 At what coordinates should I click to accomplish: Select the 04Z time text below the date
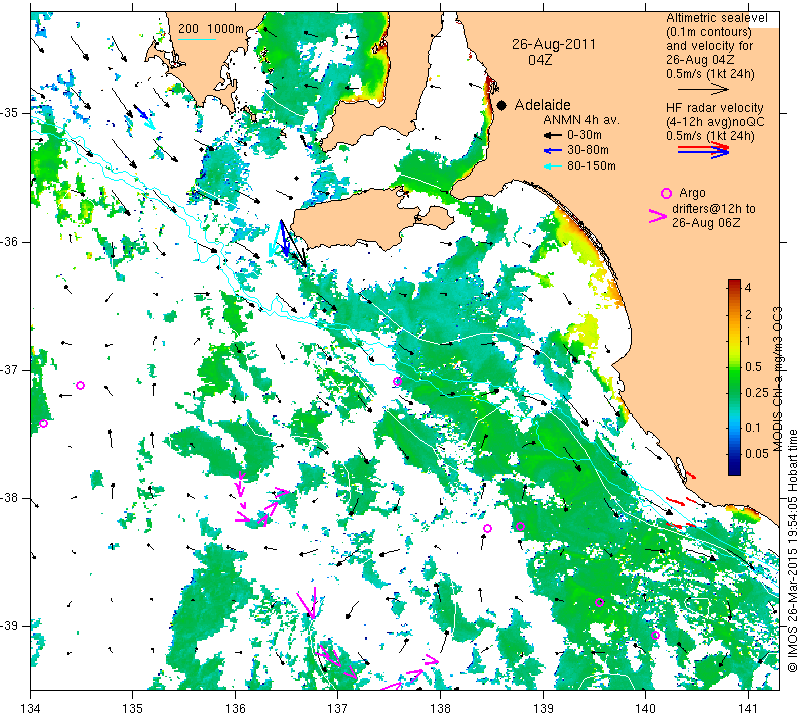(x=540, y=60)
